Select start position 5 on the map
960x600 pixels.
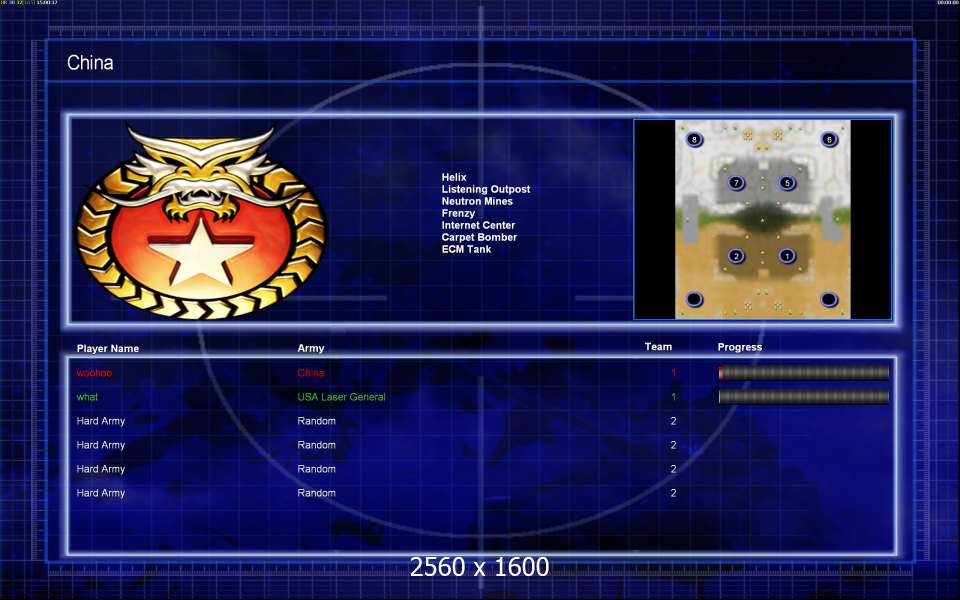(x=787, y=183)
